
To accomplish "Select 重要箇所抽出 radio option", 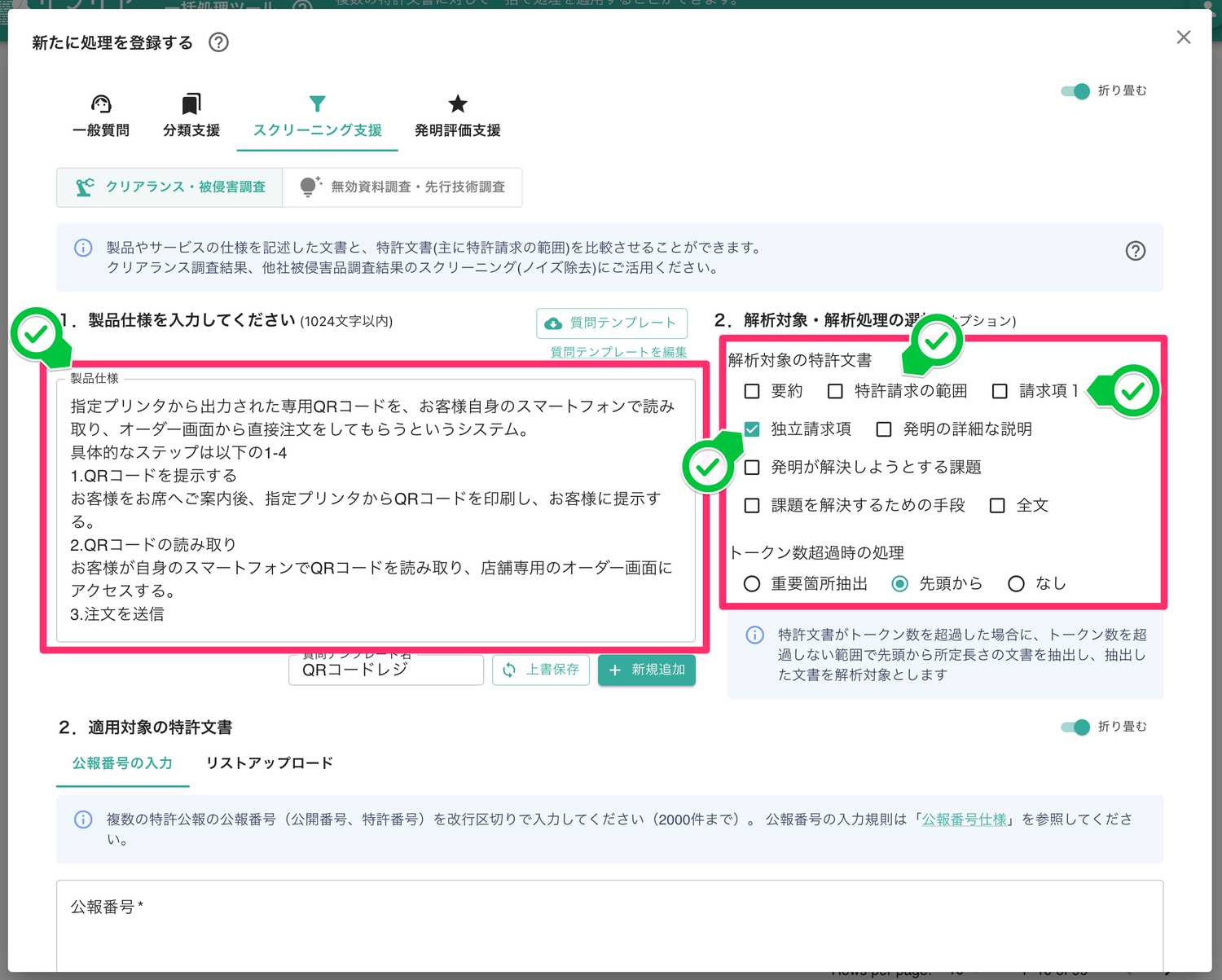I will pyautogui.click(x=752, y=584).
